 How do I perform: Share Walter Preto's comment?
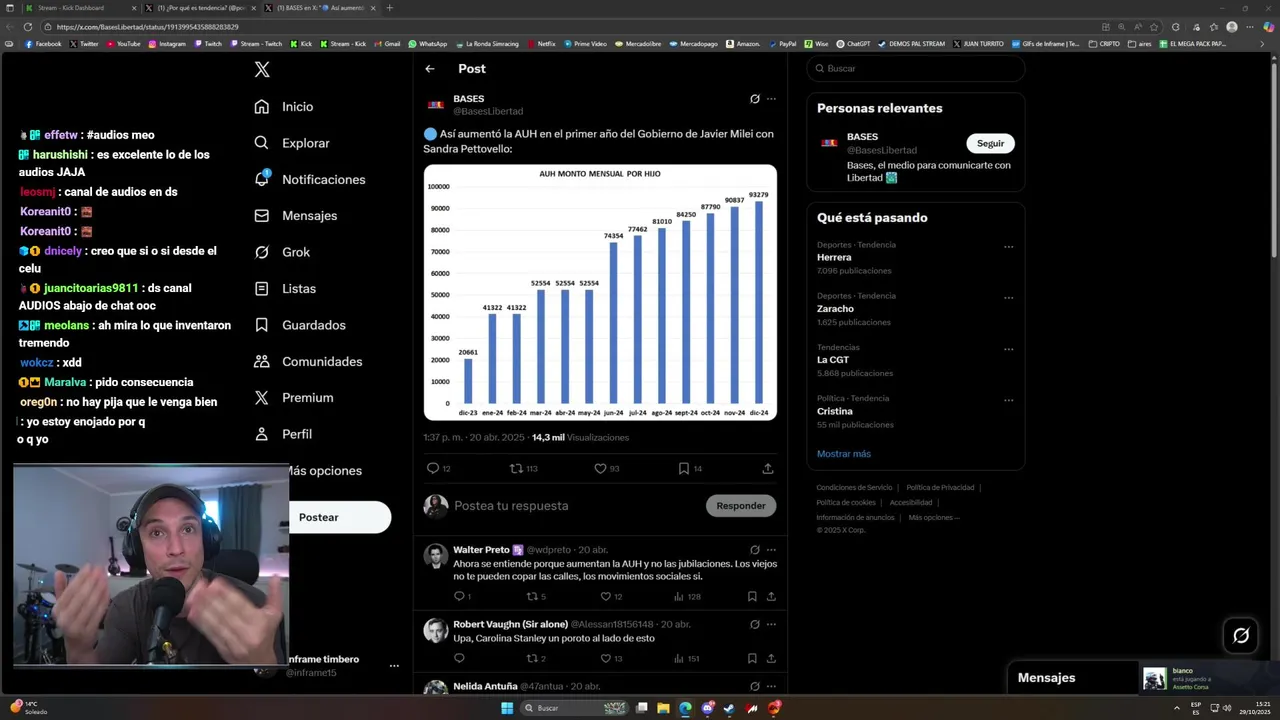pos(771,596)
